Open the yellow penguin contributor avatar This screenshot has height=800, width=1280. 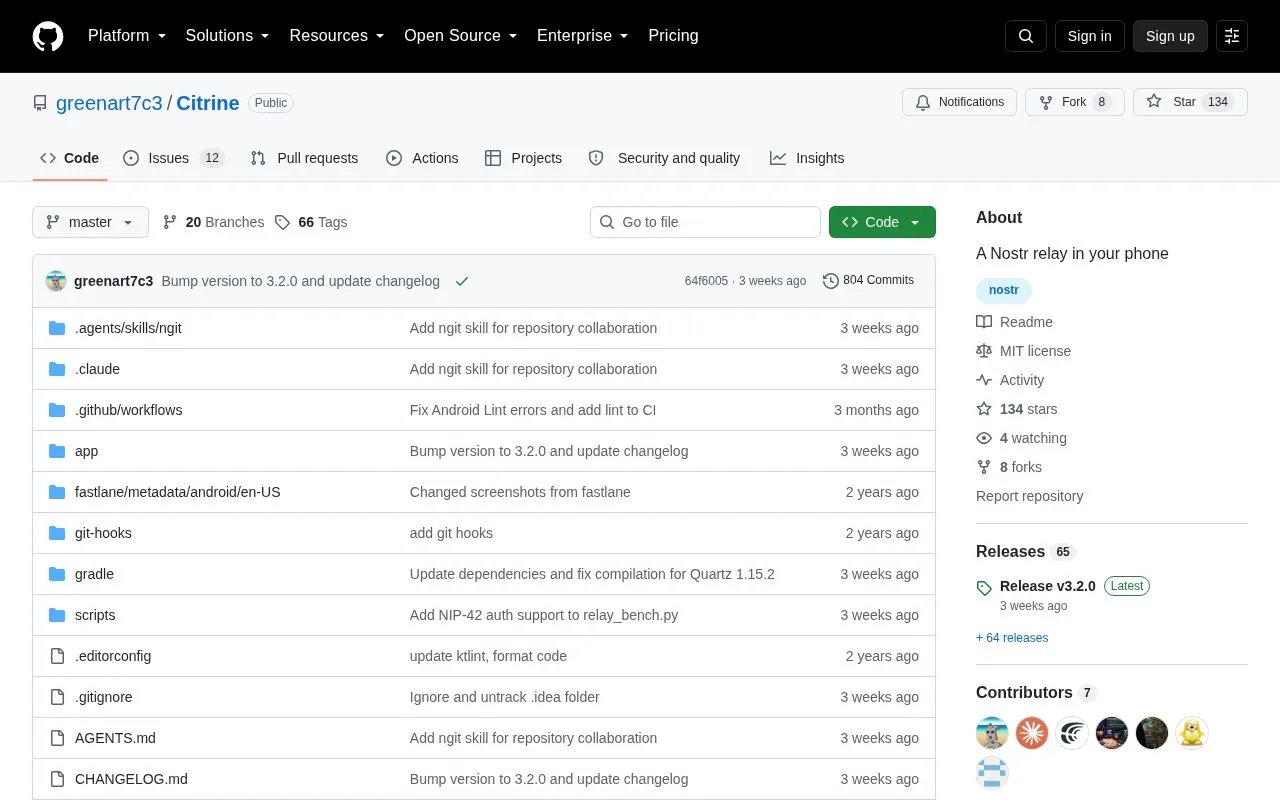point(1192,733)
